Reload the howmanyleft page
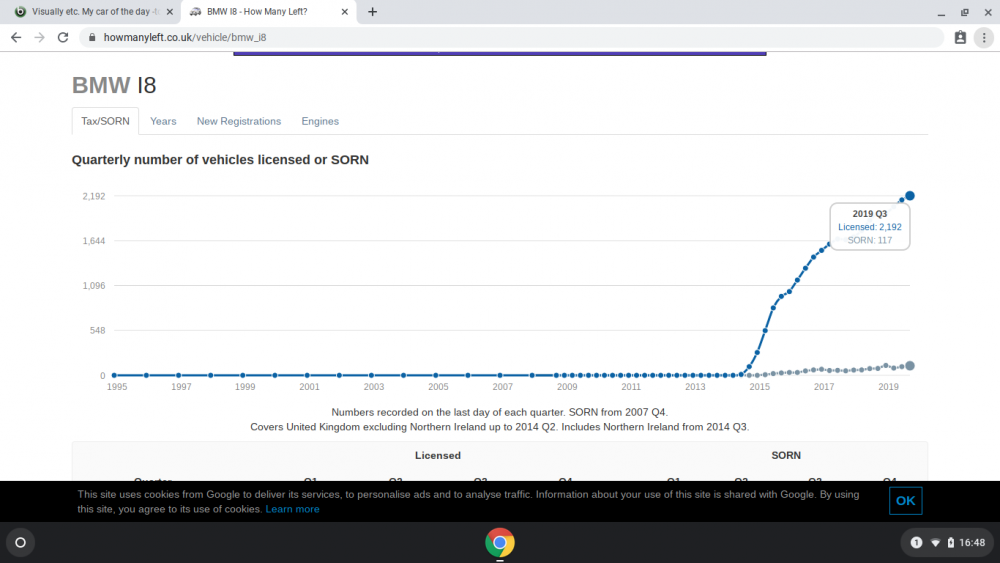Screen dimensions: 1000x563 pyautogui.click(x=62, y=38)
